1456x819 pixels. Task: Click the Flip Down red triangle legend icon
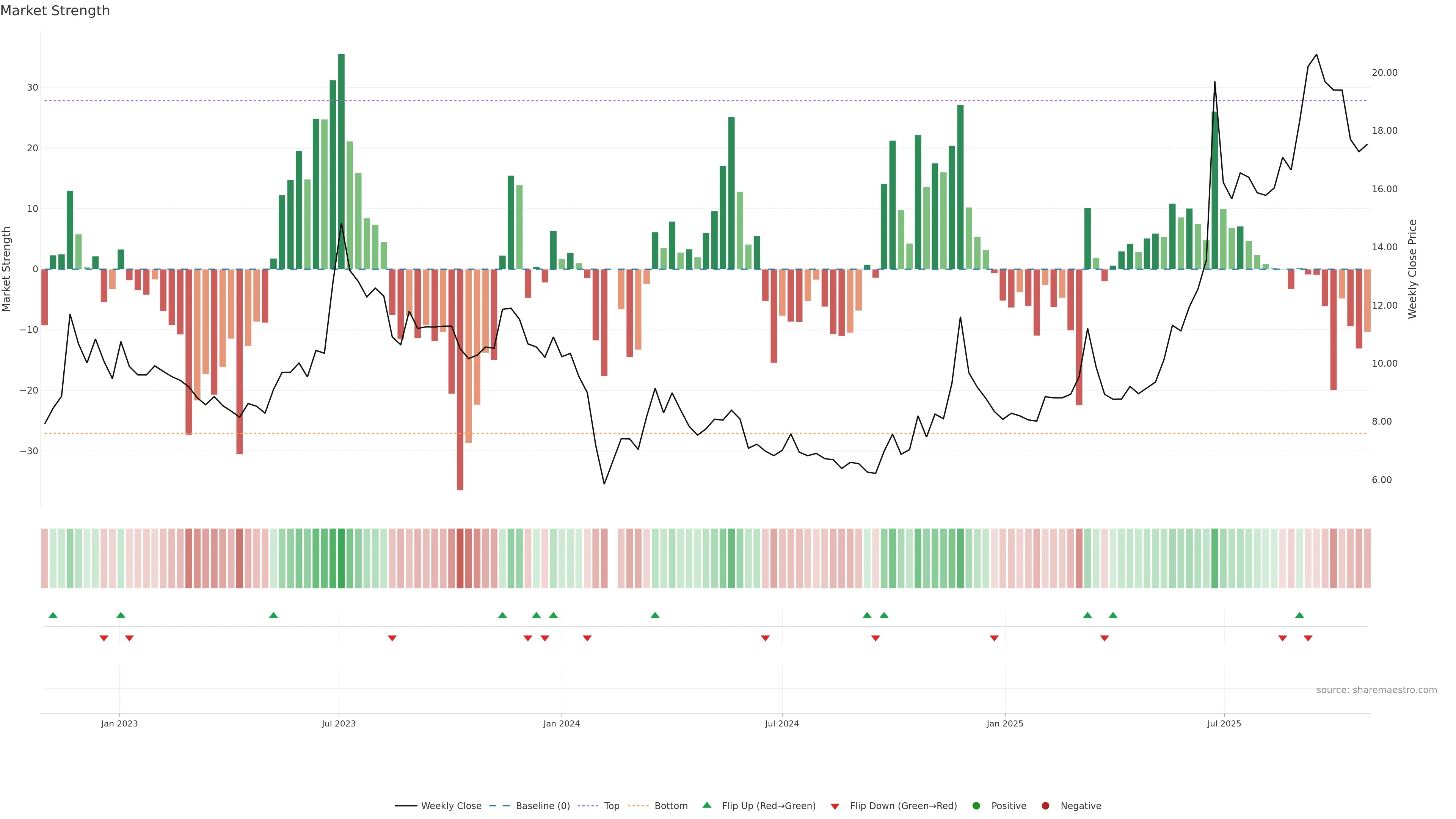click(835, 806)
